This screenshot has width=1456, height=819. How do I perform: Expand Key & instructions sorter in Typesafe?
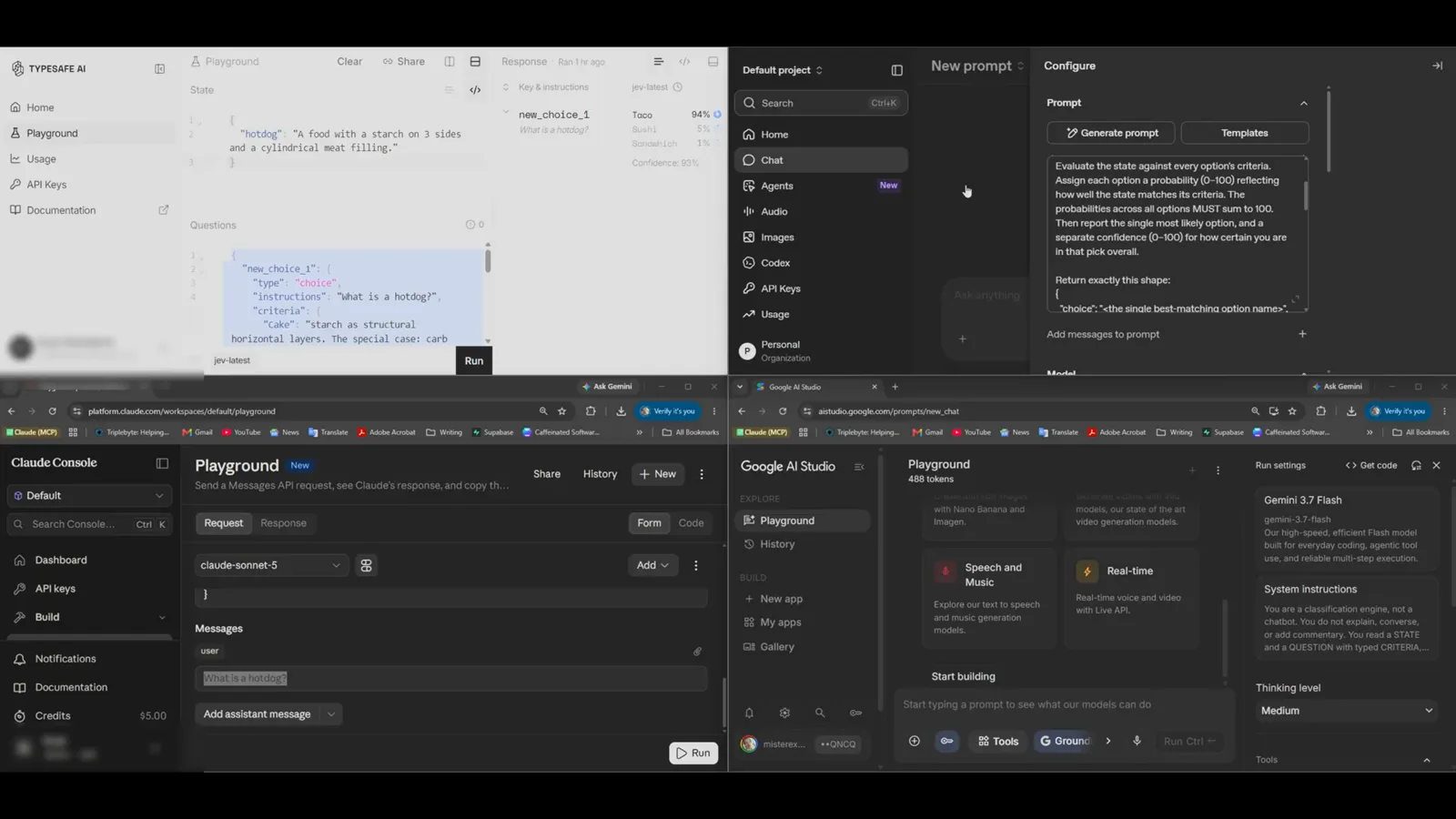[x=506, y=87]
